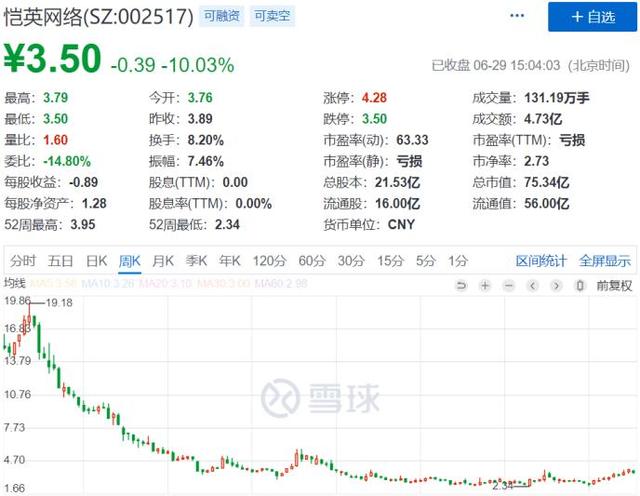640x496 pixels.
Task: Switch to the 月K tab
Action: click(163, 260)
